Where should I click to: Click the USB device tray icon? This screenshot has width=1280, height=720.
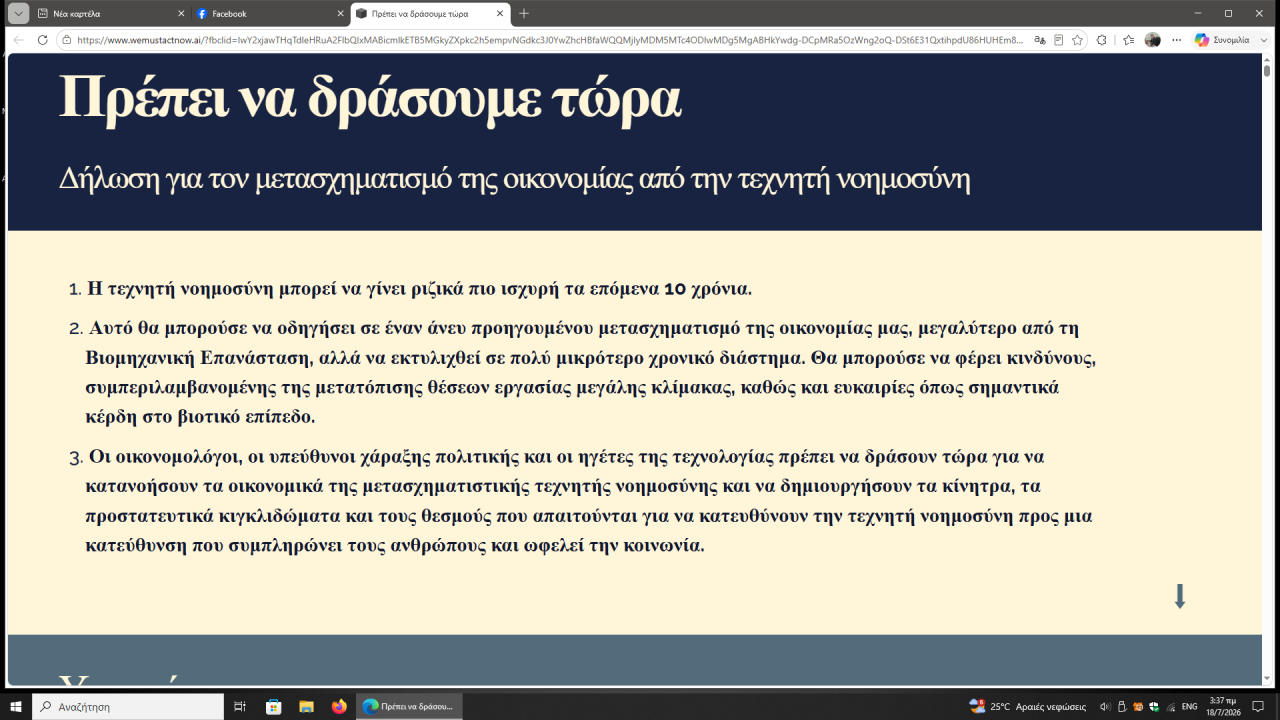point(1122,706)
